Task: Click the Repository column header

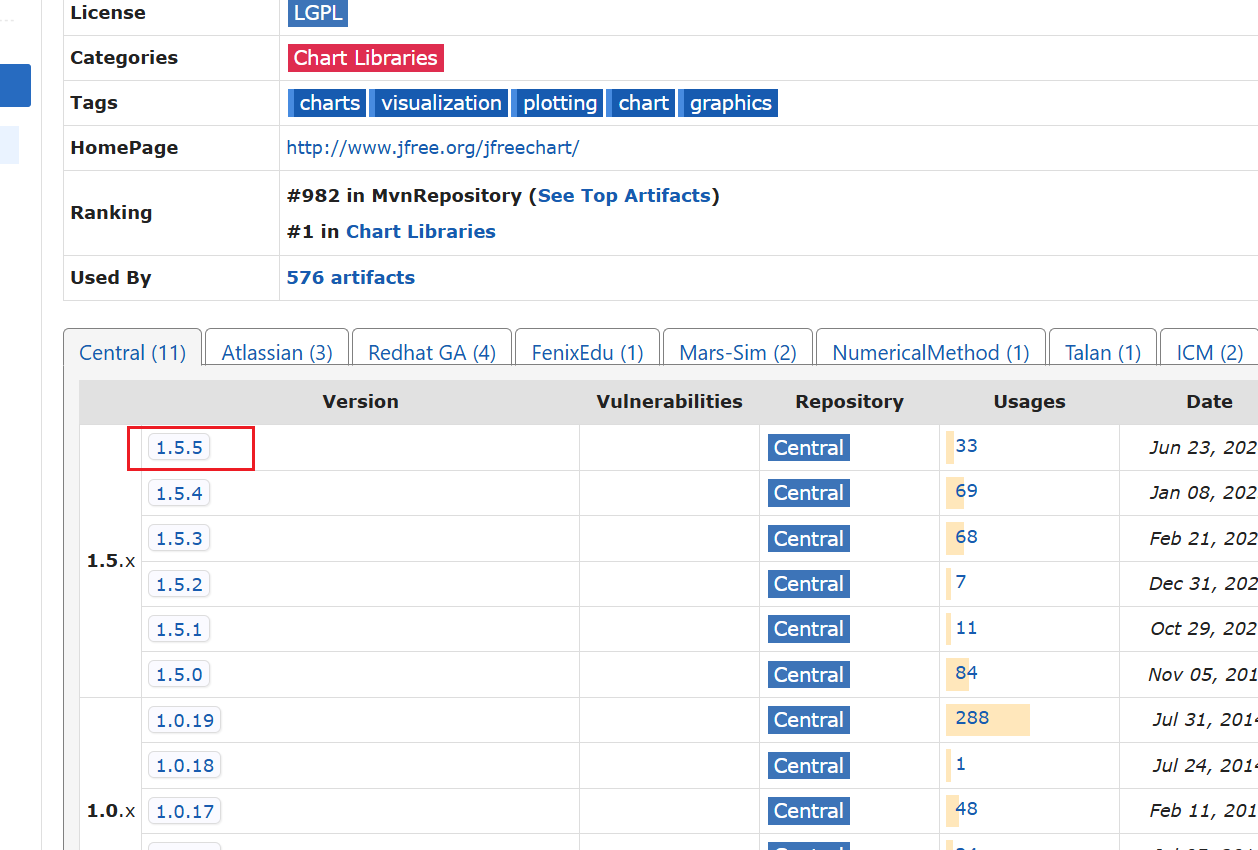Action: pos(849,402)
